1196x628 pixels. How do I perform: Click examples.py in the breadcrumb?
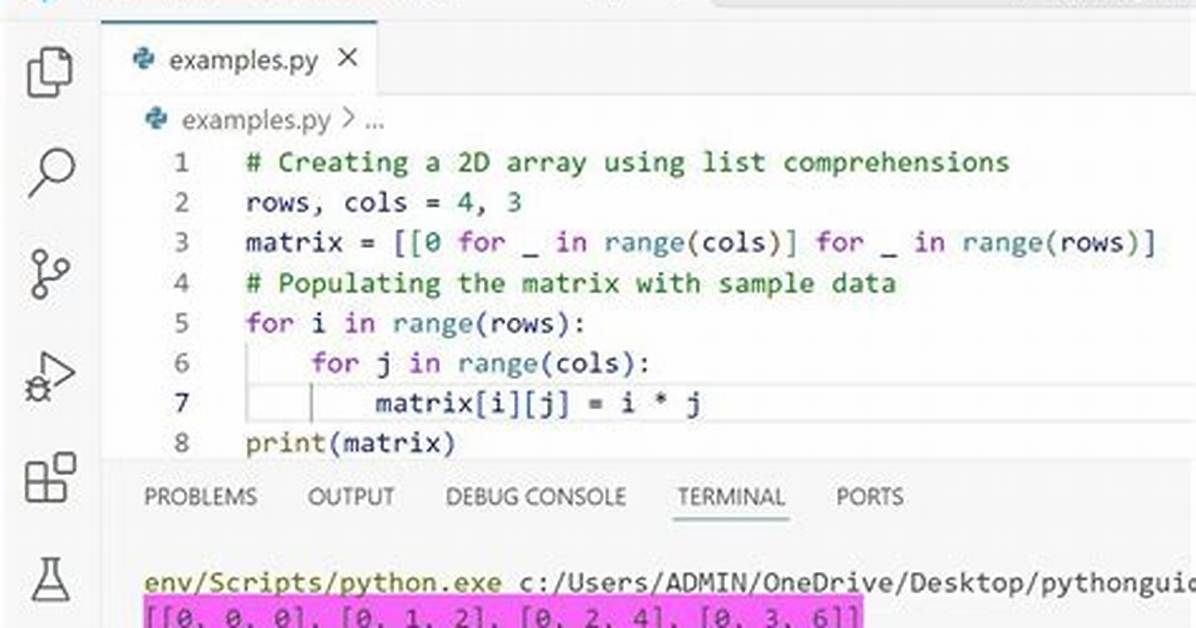click(x=256, y=120)
